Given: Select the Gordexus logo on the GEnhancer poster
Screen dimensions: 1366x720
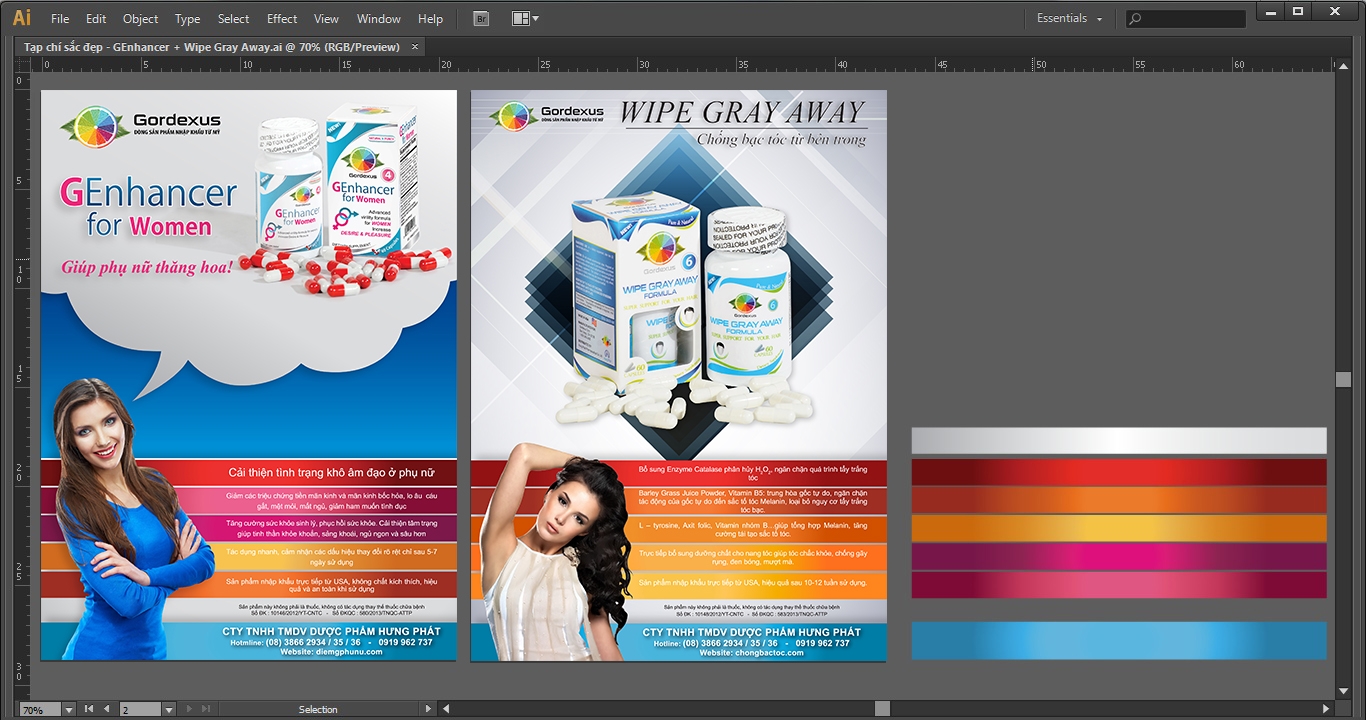Looking at the screenshot, I should tap(140, 126).
